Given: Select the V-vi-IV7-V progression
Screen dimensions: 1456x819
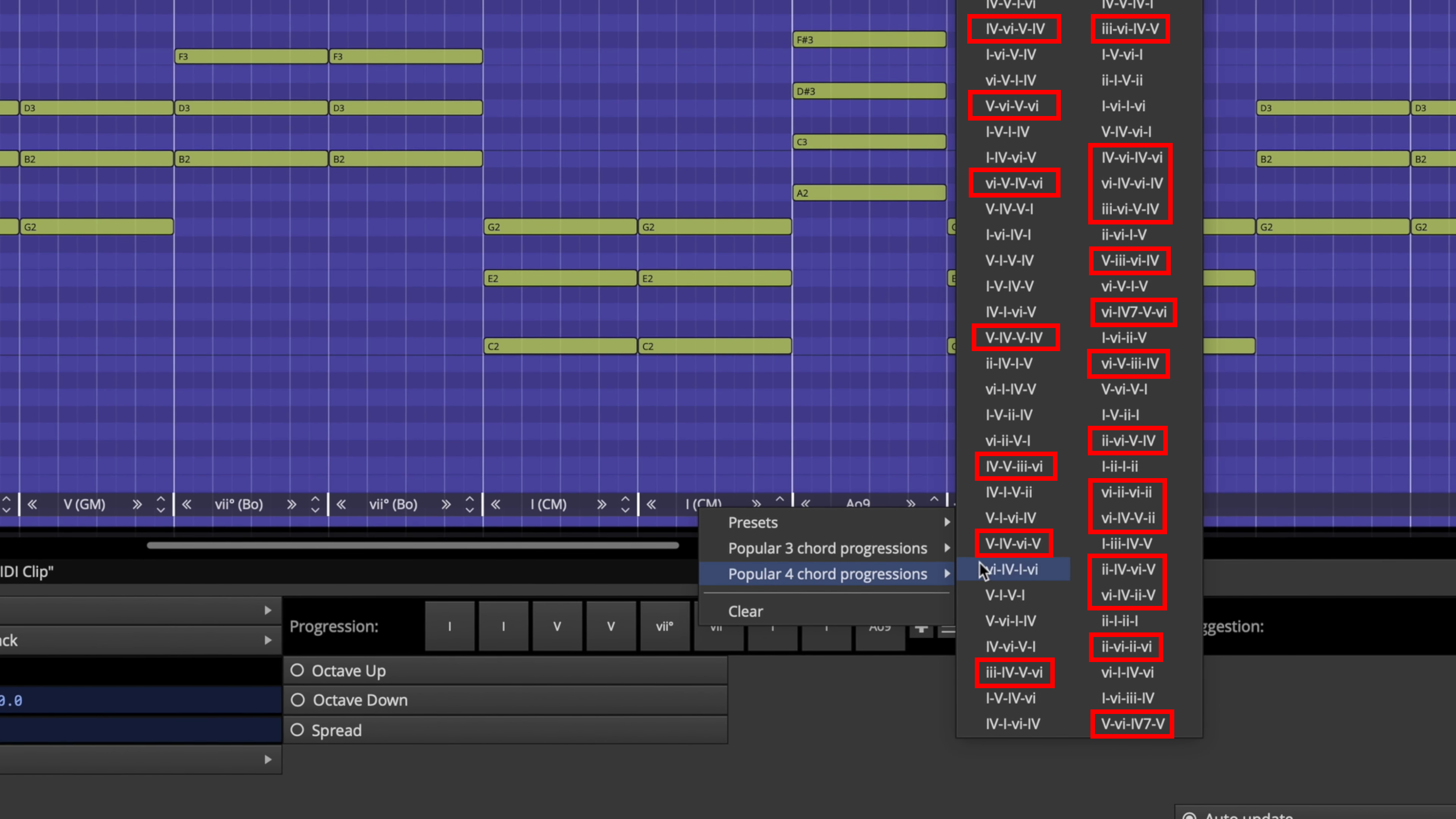Looking at the screenshot, I should point(1132,724).
